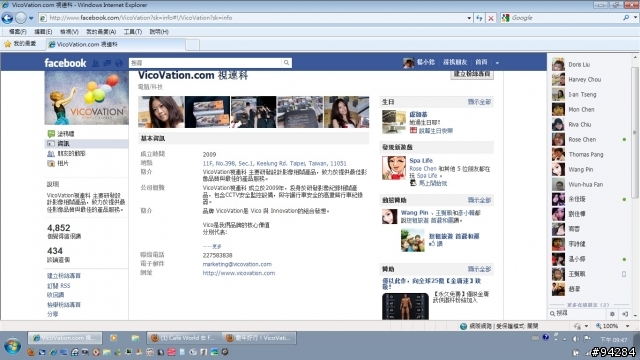Viewport: 640px width, 360px height.
Task: Open the Windows Start button
Action: pos(12,347)
